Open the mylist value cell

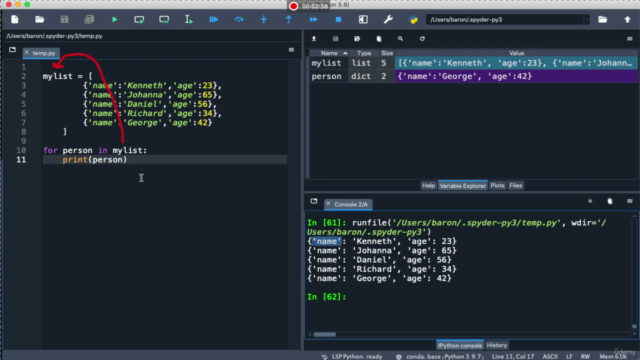(x=516, y=63)
